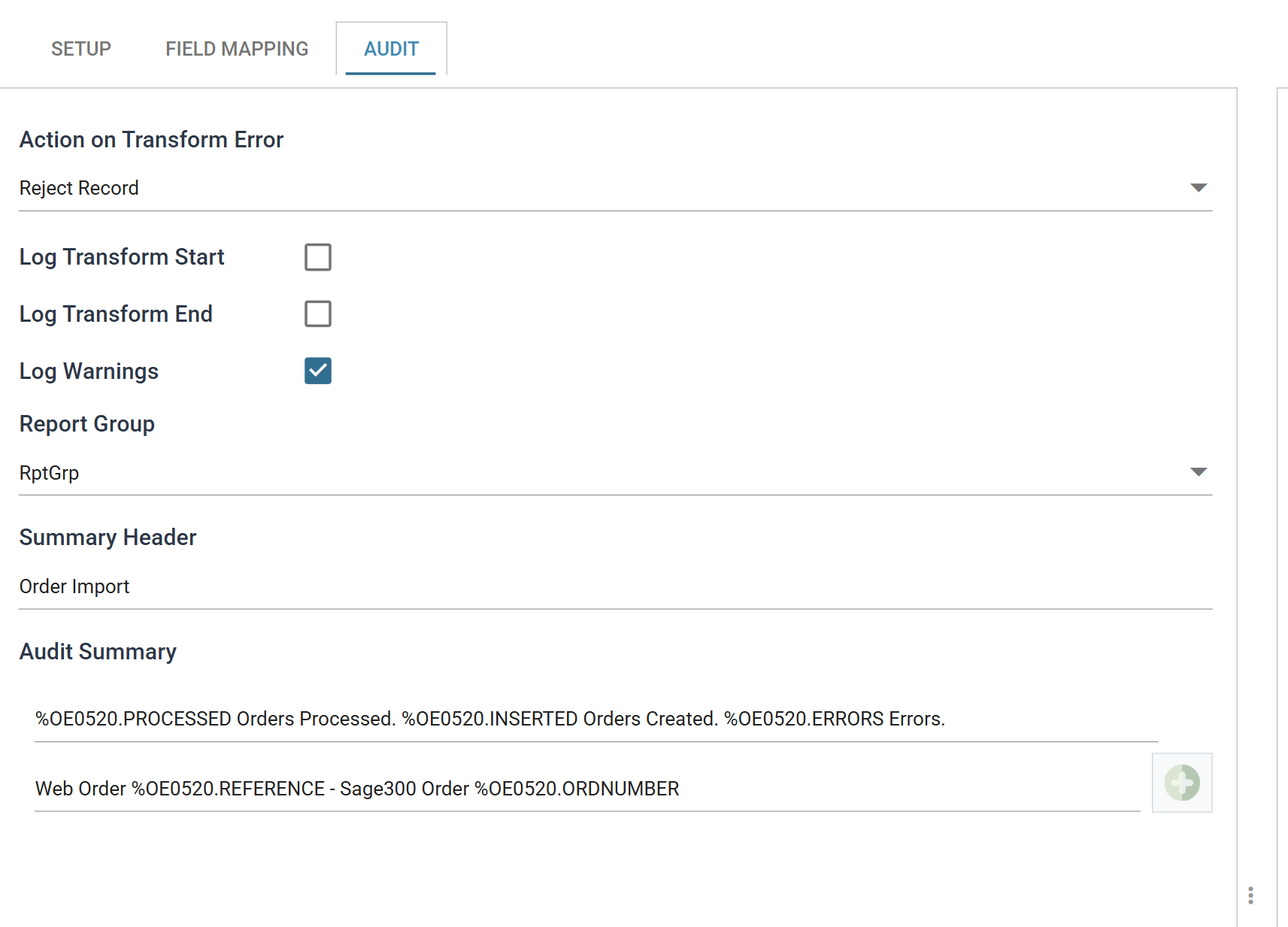Expand the Action on Transform Error dropdown arrow
This screenshot has width=1288, height=927.
[1199, 187]
